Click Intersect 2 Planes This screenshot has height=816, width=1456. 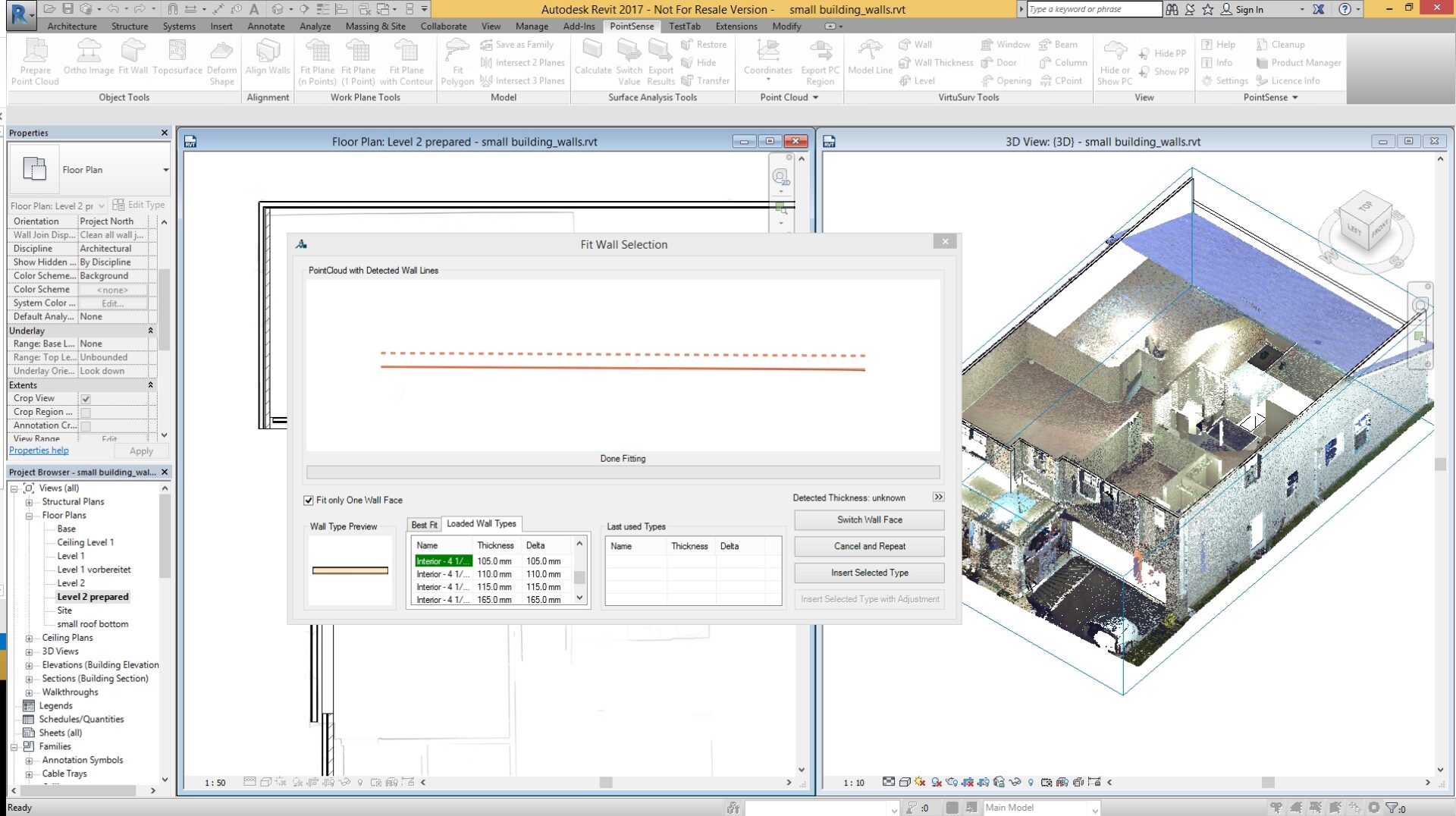click(522, 63)
